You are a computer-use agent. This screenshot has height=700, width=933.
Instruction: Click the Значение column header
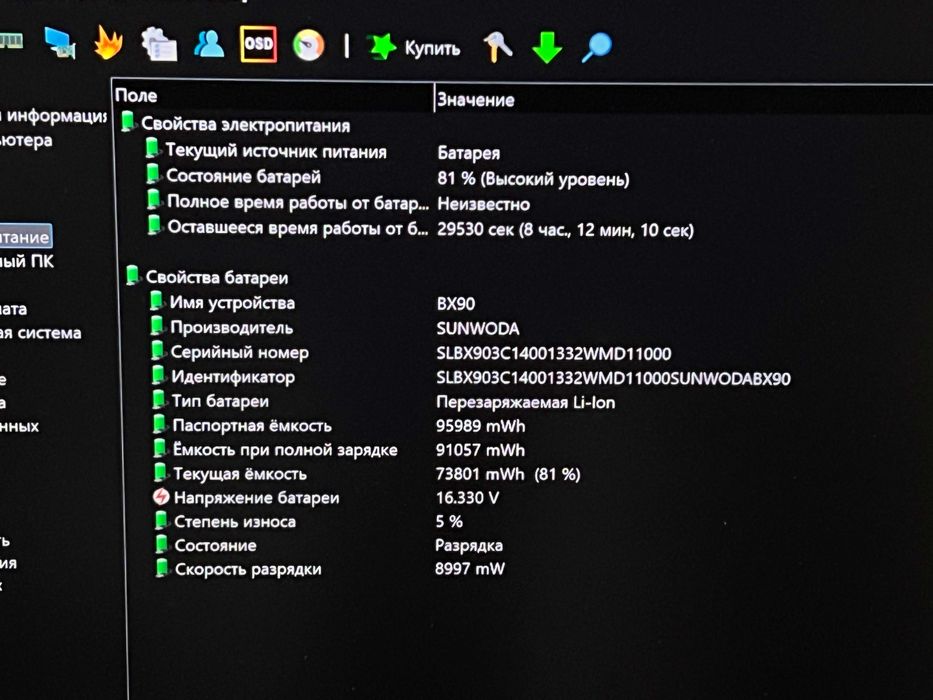click(475, 99)
